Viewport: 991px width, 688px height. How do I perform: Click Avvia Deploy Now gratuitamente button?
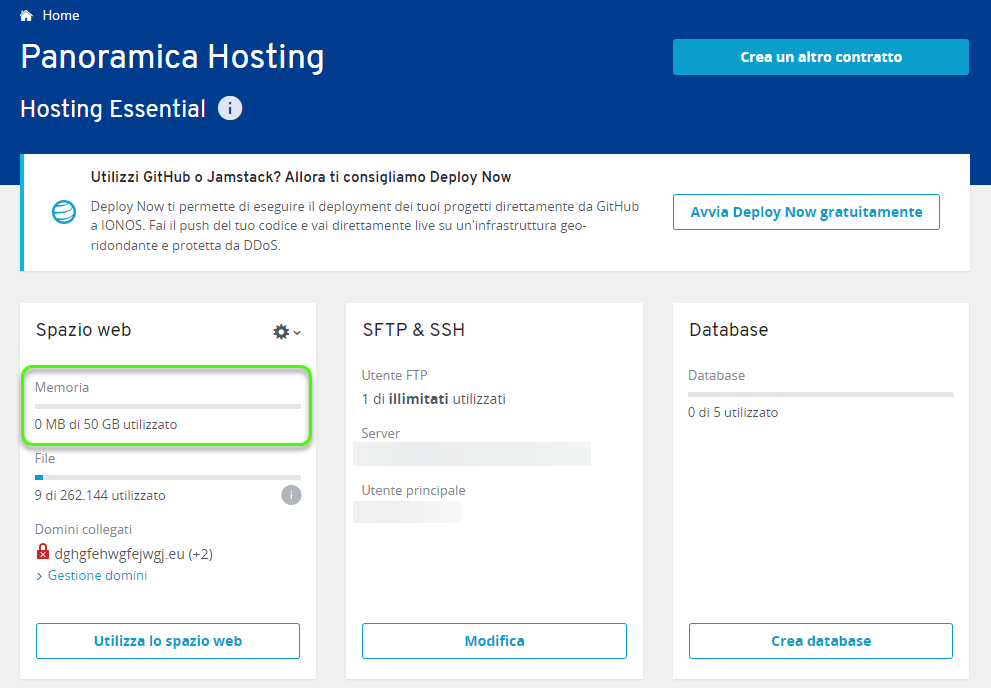click(806, 212)
